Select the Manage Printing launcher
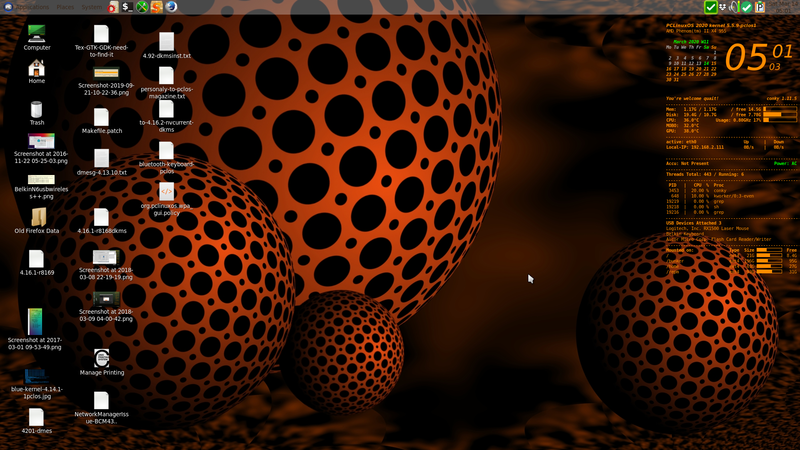Viewport: 800px width, 450px height. 101,358
